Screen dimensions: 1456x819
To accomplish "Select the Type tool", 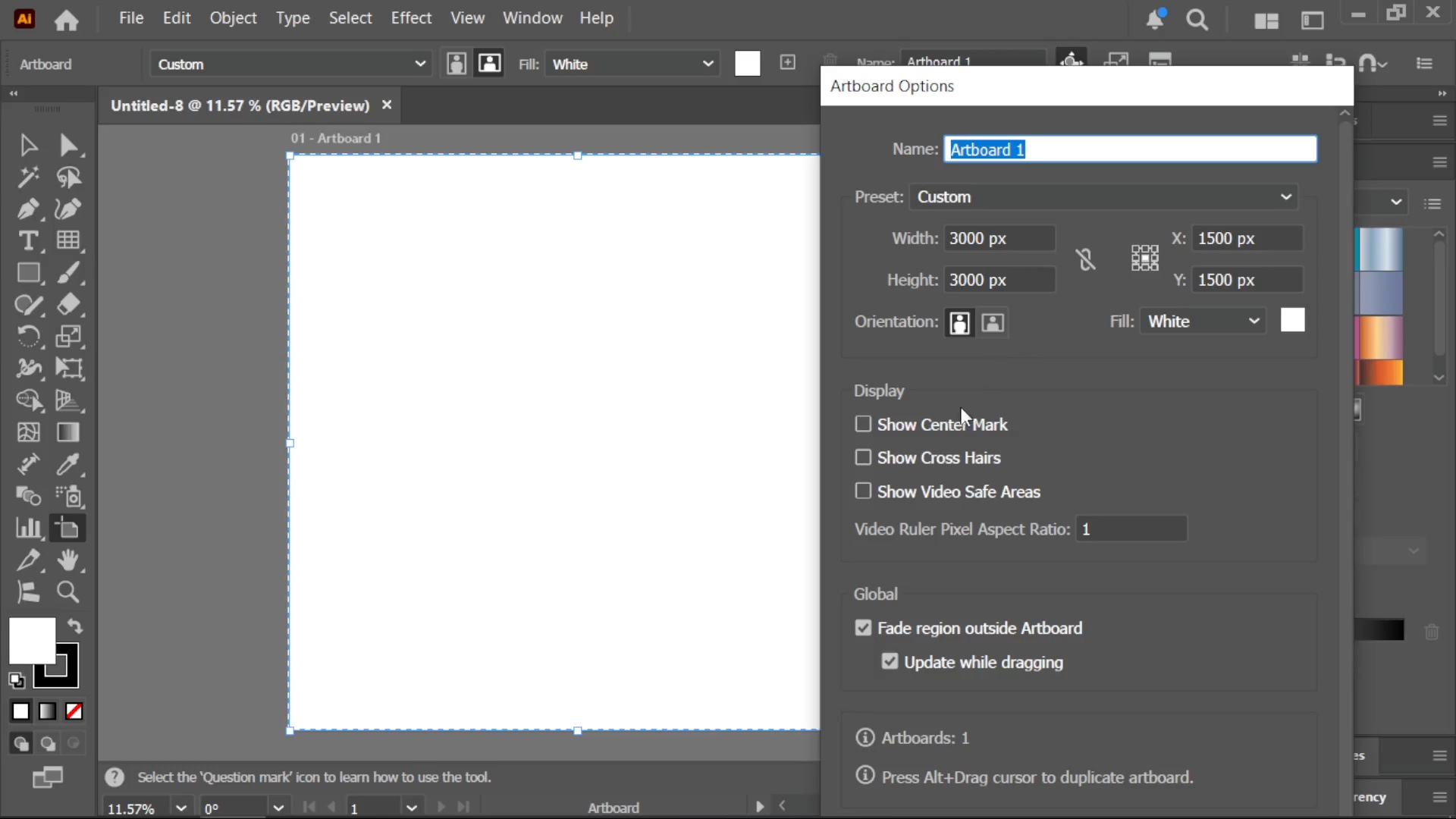I will pyautogui.click(x=28, y=240).
